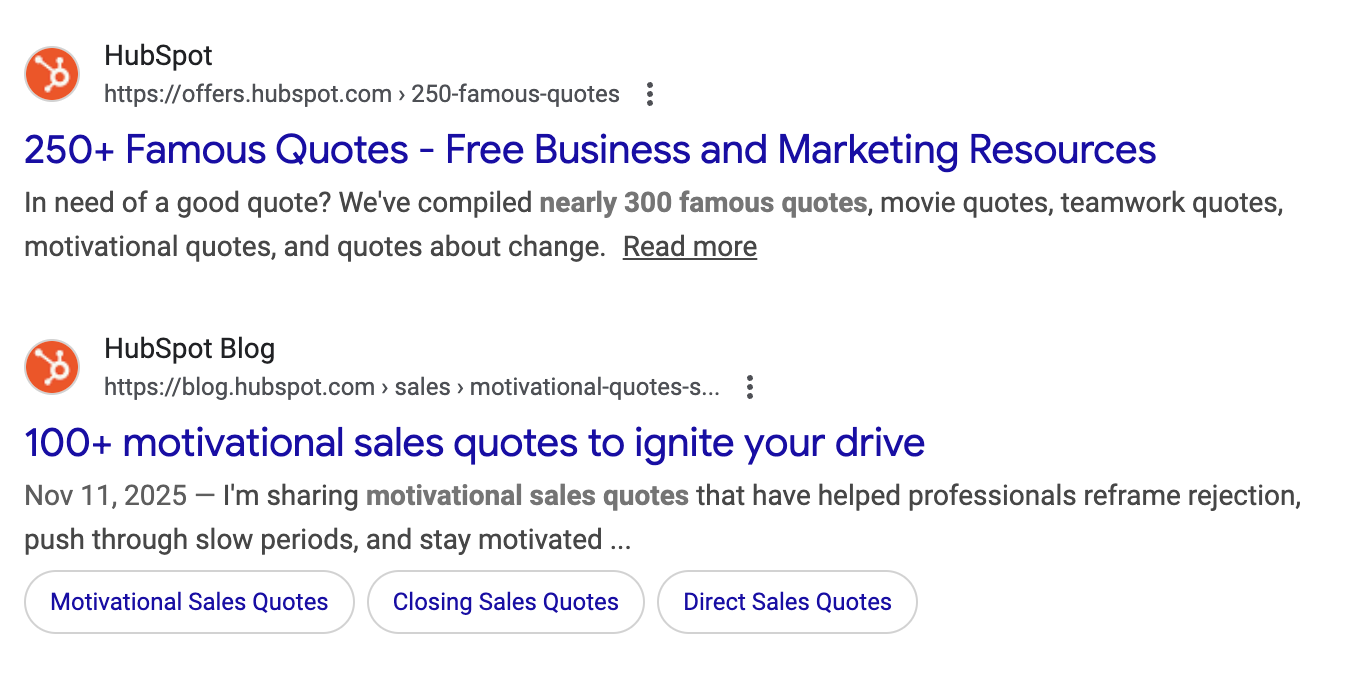Viewport: 1362px width, 684px height.
Task: Click the 'HubSpot Blog' site name
Action: pos(189,348)
